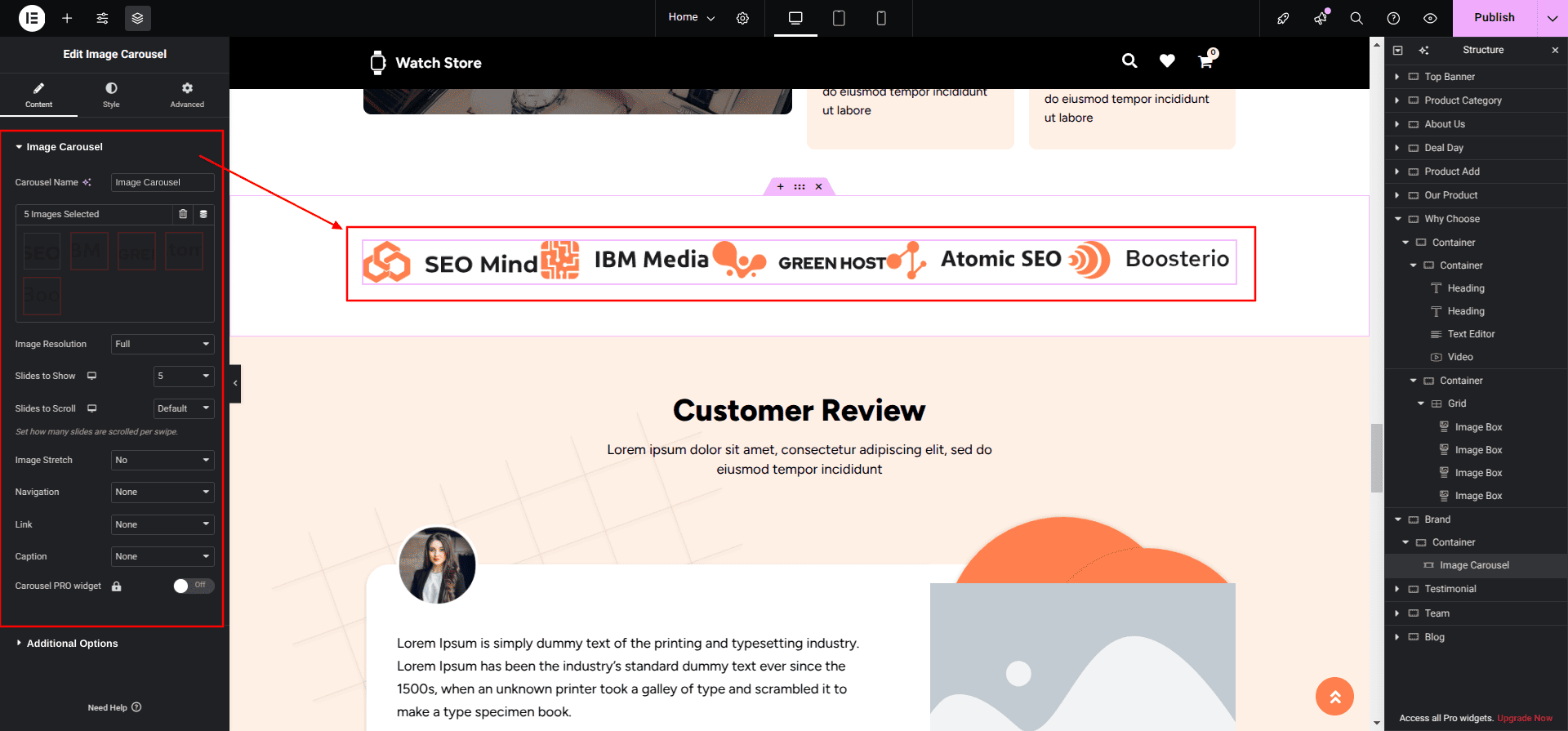Viewport: 1568px width, 731px height.
Task: Click the Watch Store logo
Action: 425,63
